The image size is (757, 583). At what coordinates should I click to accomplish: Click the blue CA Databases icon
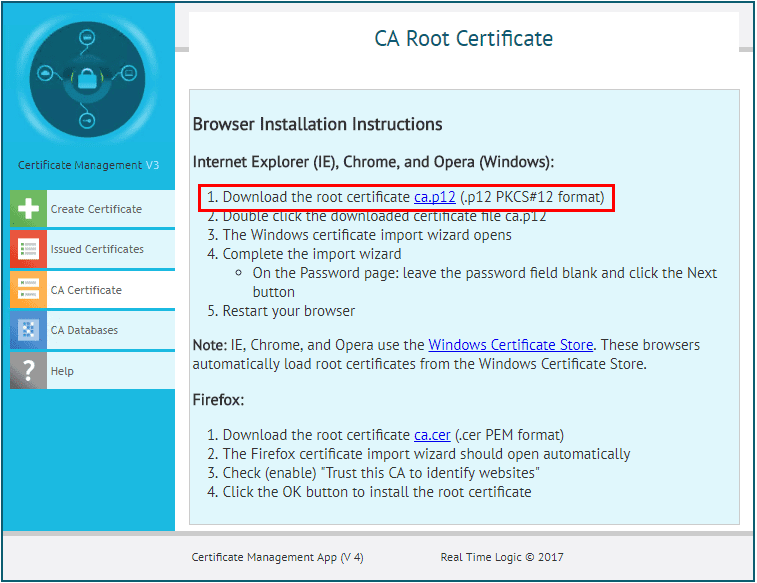(x=28, y=330)
